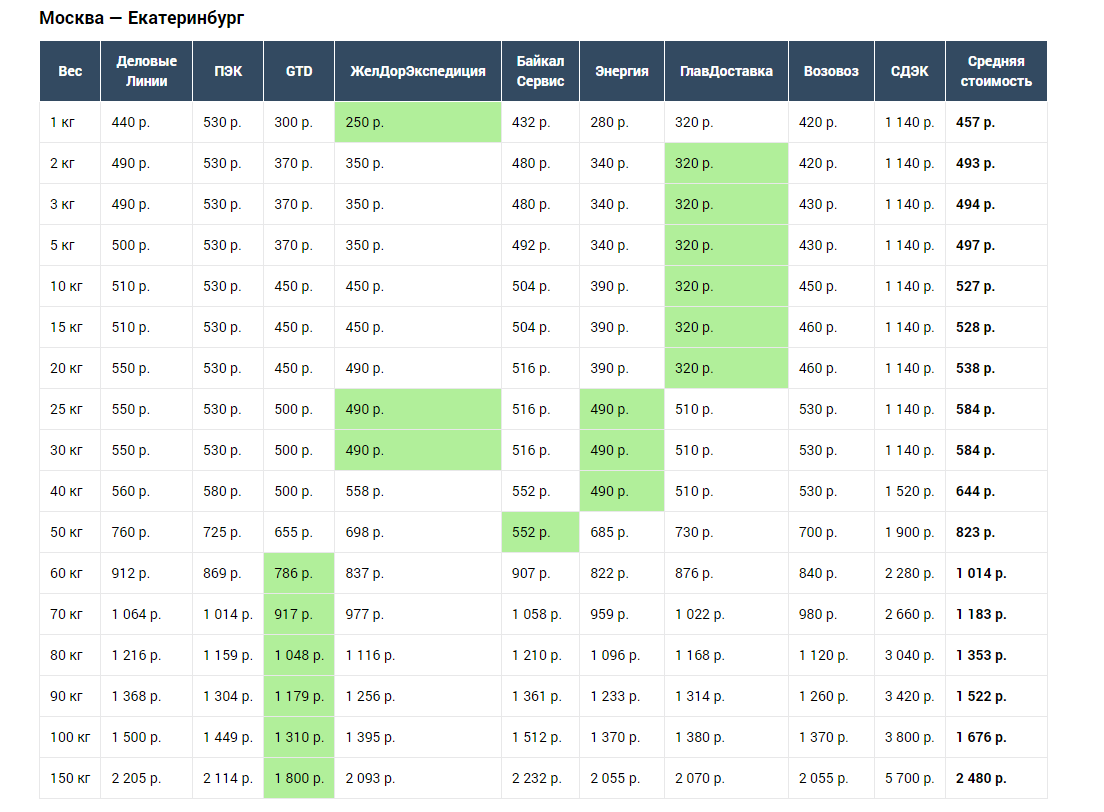Select the ЖелДорЭкспедиция column header
This screenshot has width=1104, height=812.
click(x=418, y=71)
